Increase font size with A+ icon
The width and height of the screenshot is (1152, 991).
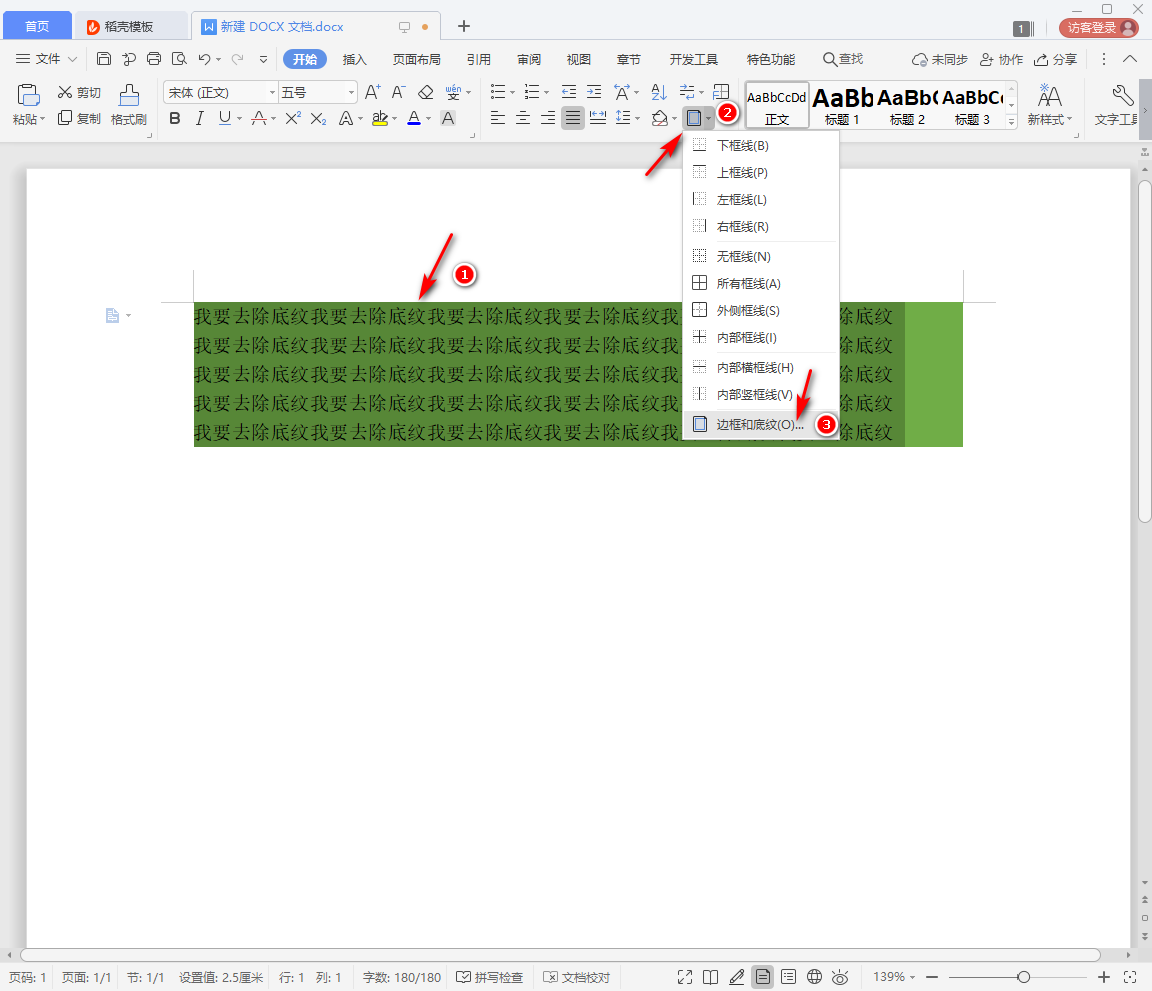372,92
